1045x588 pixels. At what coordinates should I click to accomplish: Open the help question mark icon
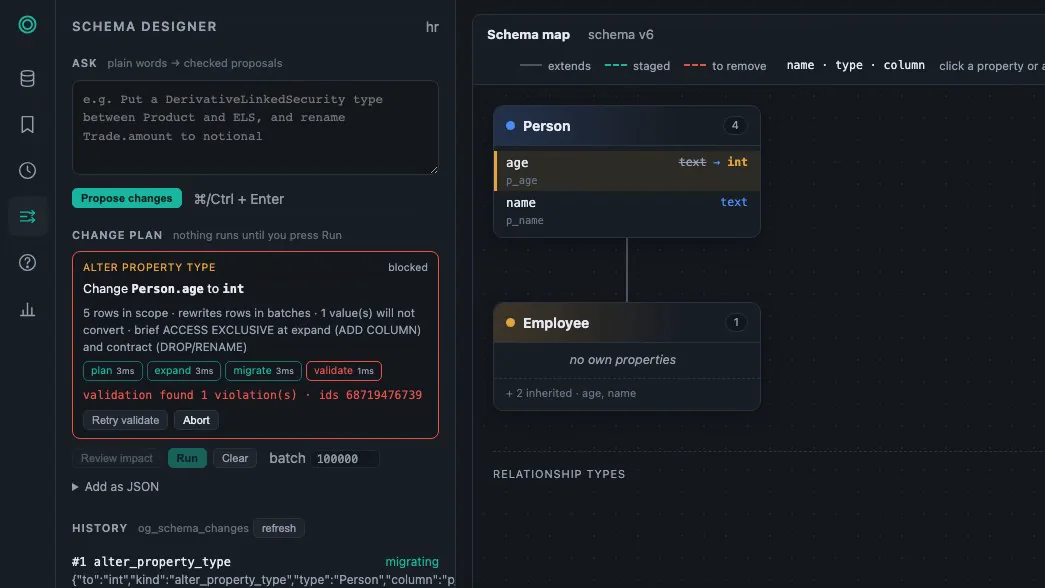27,263
